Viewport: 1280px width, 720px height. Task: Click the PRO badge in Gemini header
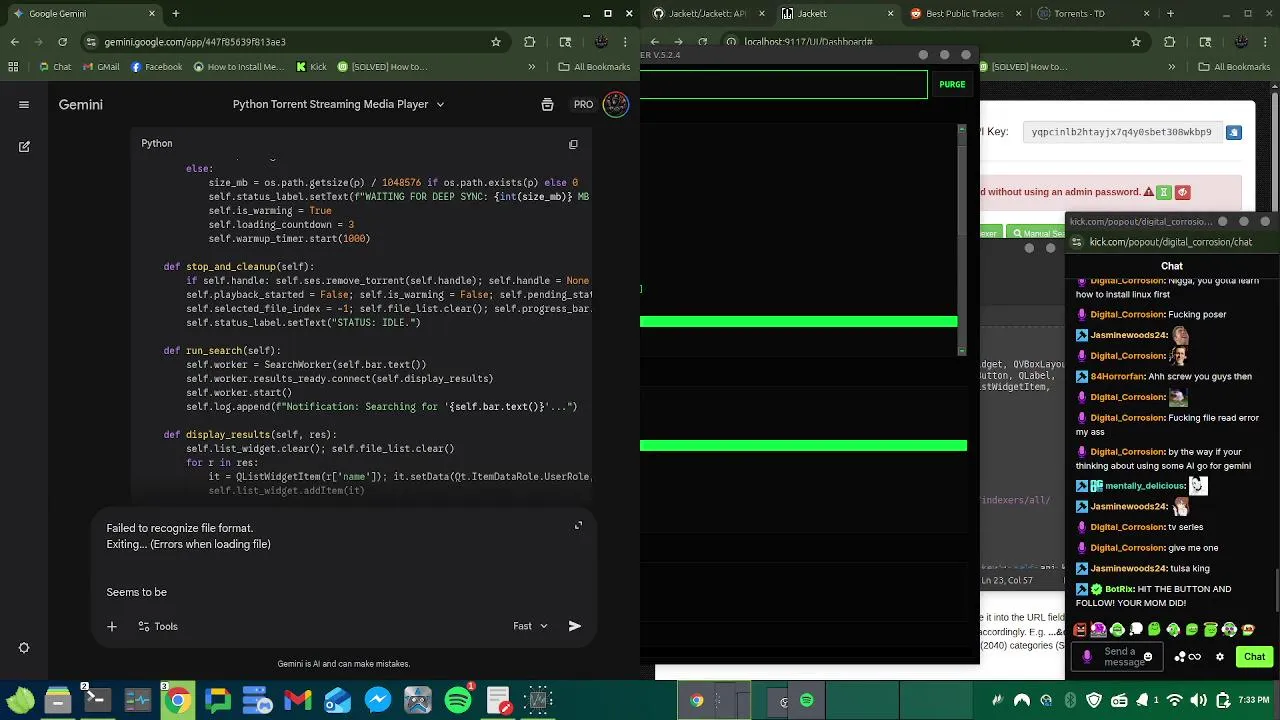[583, 104]
